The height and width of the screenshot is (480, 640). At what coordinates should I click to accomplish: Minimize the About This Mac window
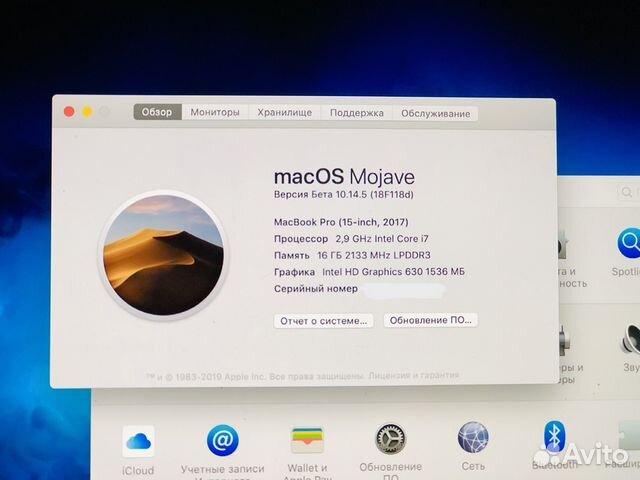point(87,112)
